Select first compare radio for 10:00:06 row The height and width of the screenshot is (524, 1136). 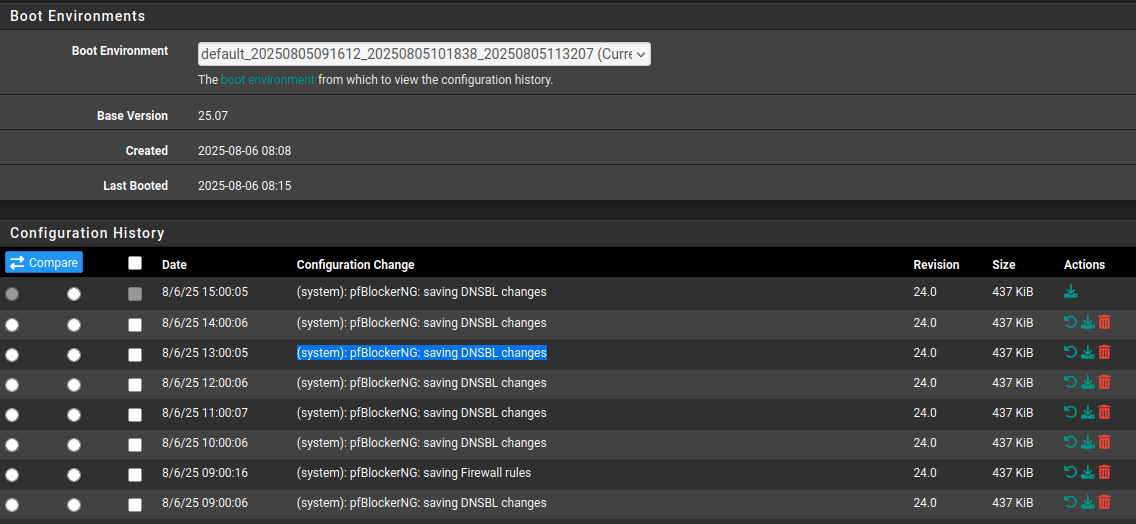pyautogui.click(x=12, y=445)
